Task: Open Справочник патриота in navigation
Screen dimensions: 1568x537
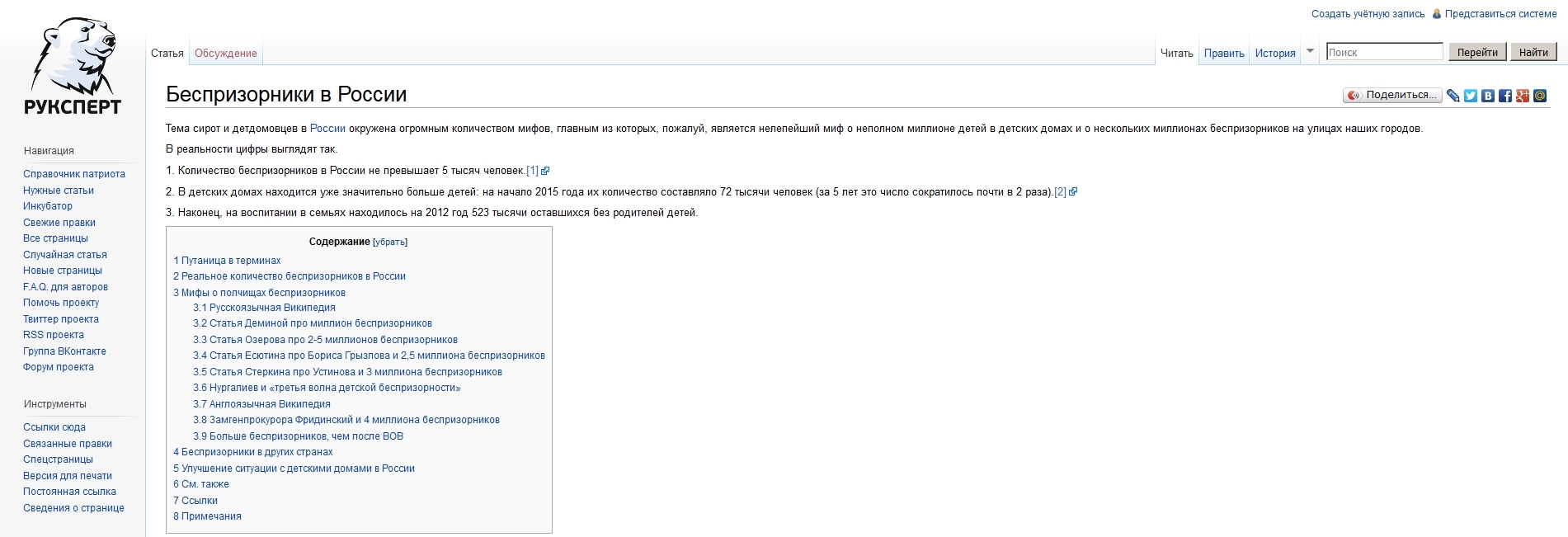Action: [74, 174]
